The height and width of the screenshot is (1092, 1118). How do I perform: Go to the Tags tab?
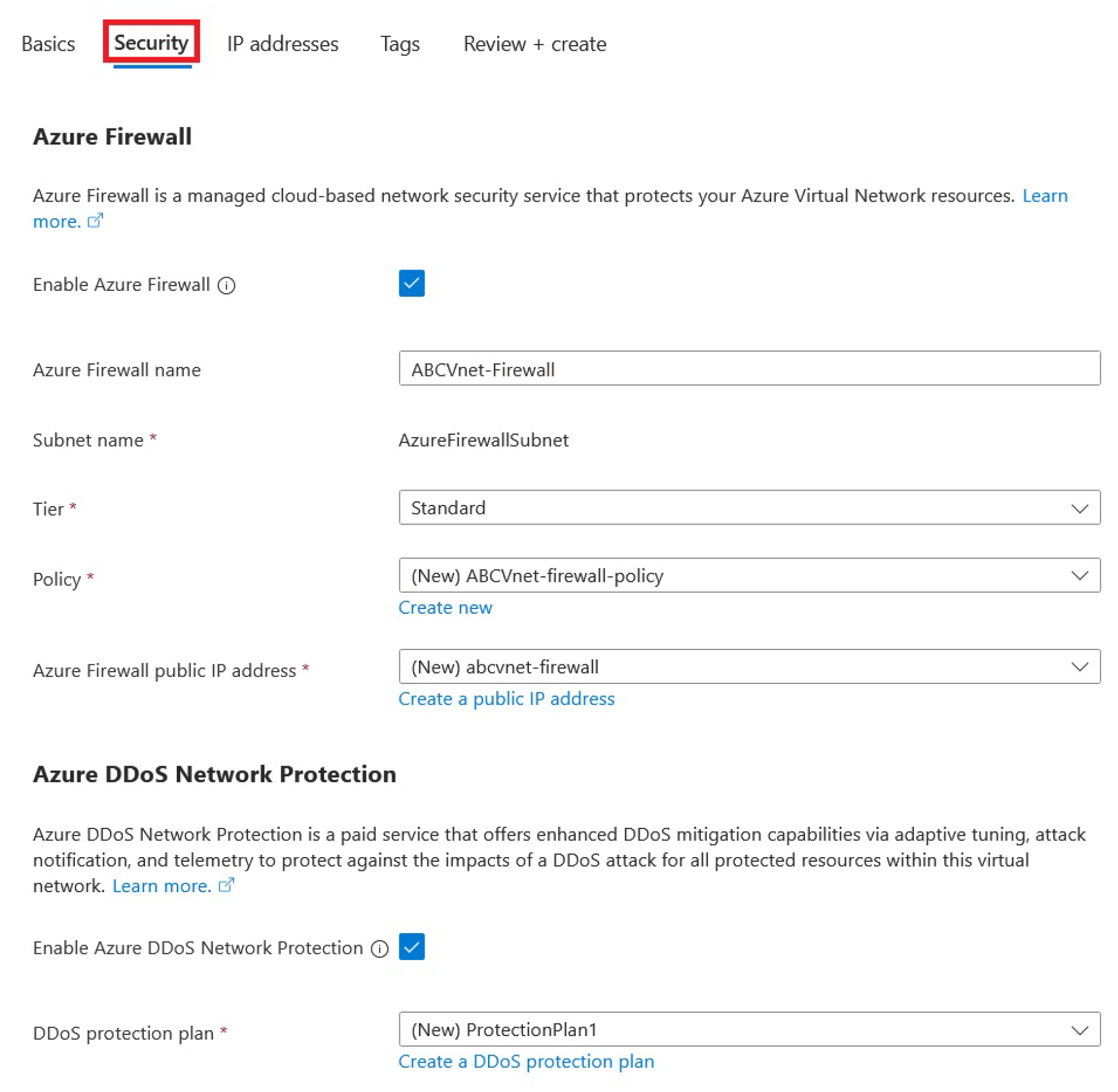tap(399, 44)
